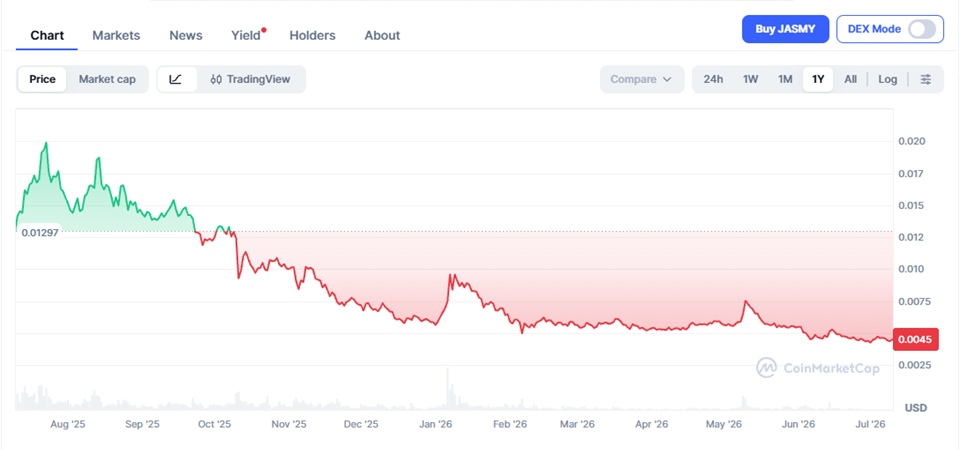Screen dimensions: 960x450
Task: Open the Yield tab
Action: (x=246, y=36)
